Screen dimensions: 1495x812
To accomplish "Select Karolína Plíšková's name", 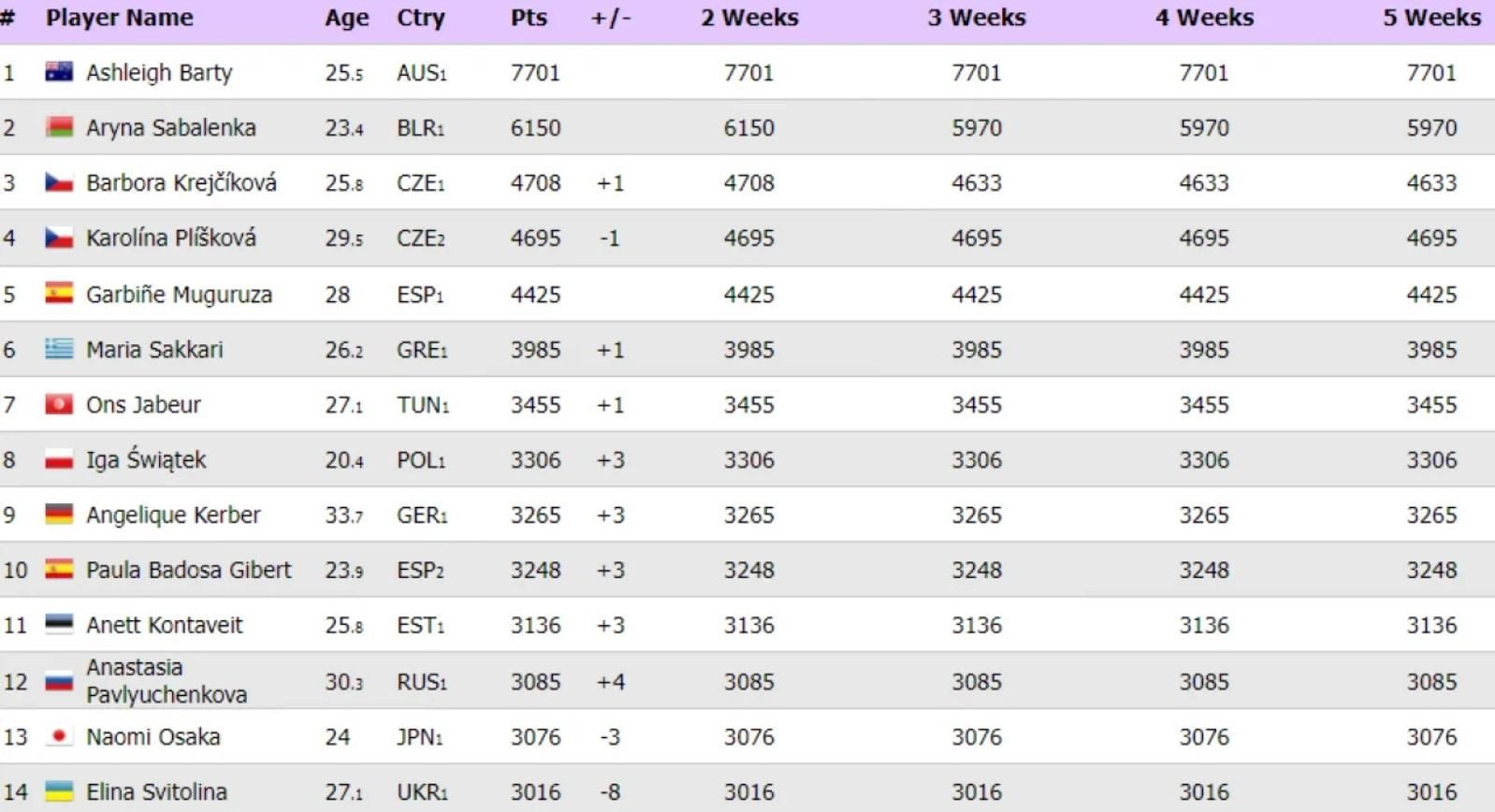I will [x=171, y=238].
